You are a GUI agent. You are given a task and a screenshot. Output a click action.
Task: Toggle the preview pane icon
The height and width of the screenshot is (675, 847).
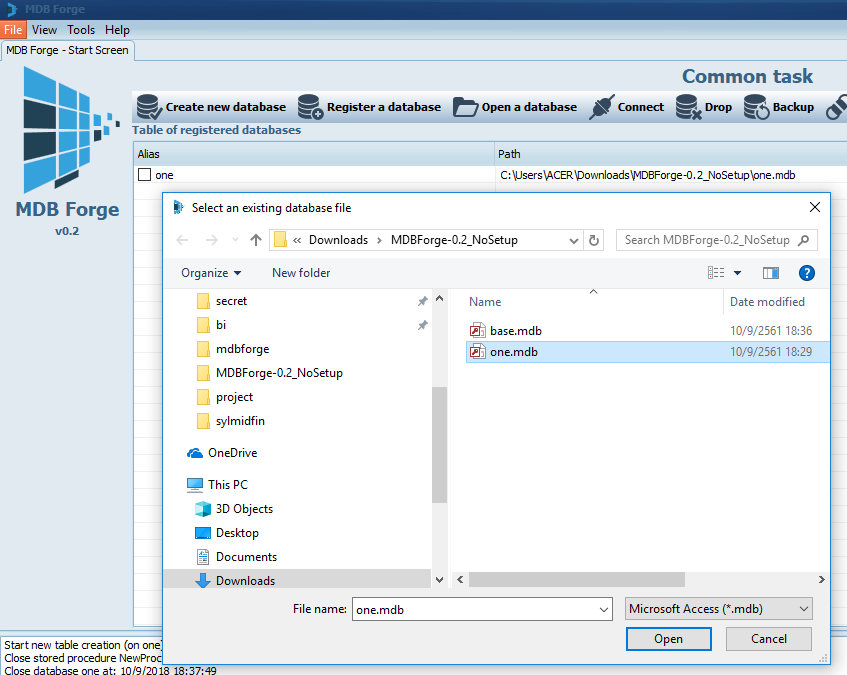[770, 273]
